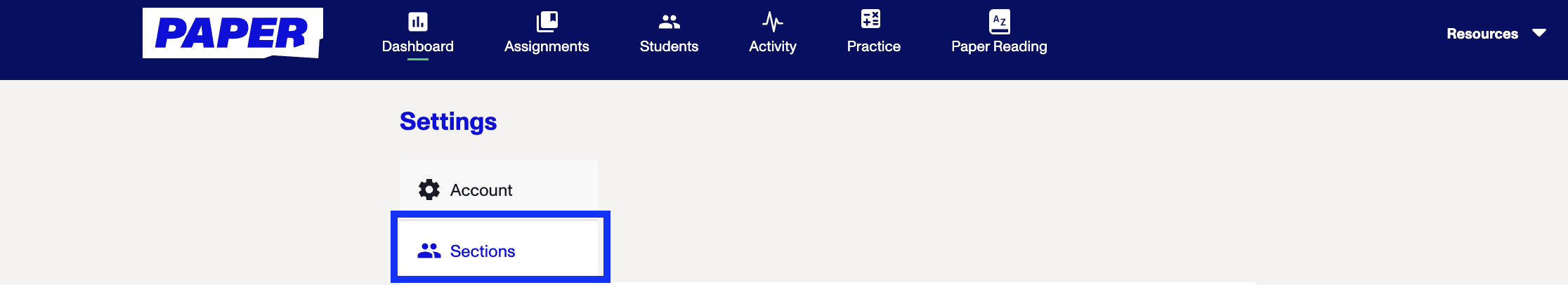Open the Resources menu text
This screenshot has height=285, width=1568.
(x=1482, y=34)
